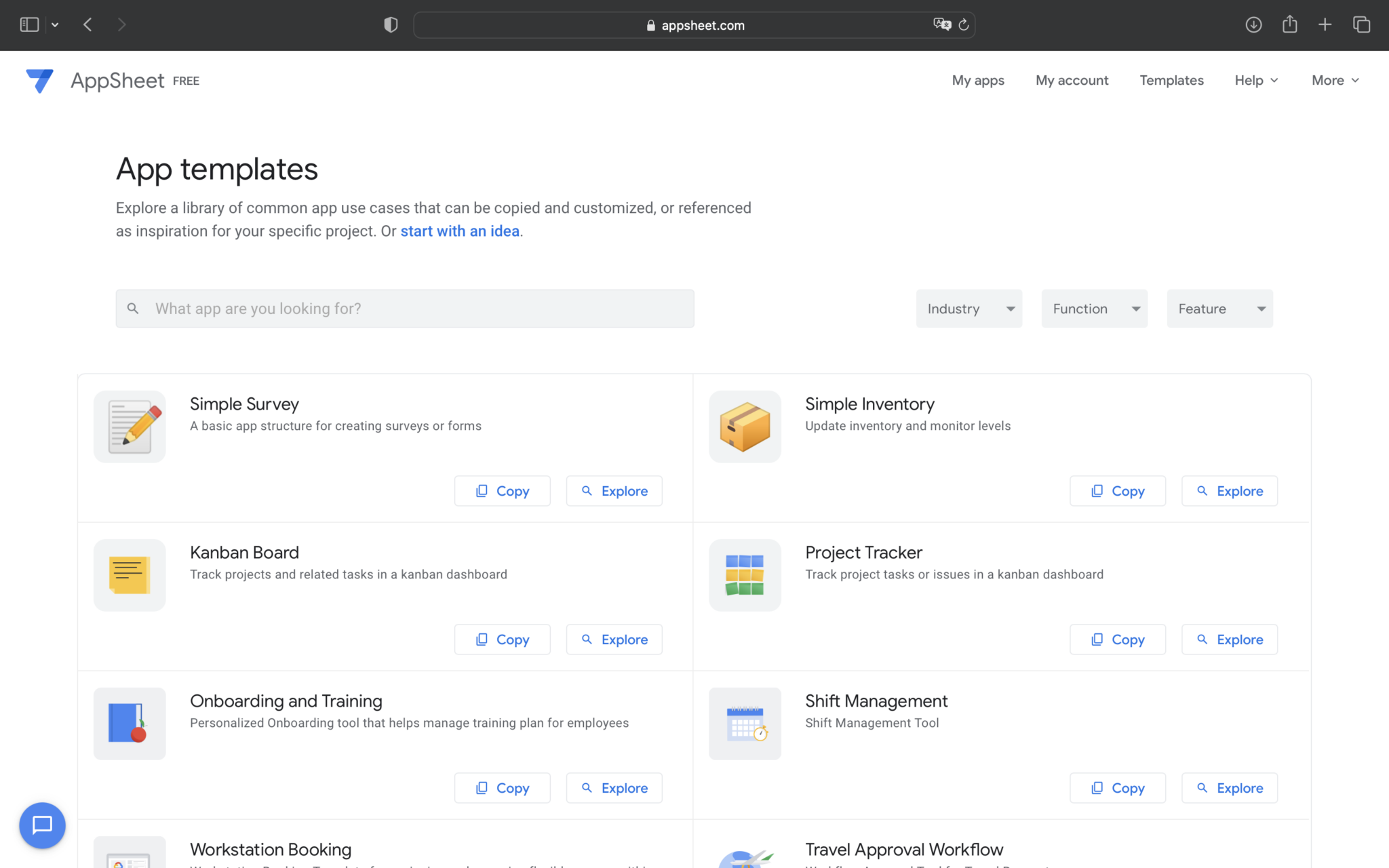This screenshot has height=868, width=1389.
Task: Click the AppSheet logo
Action: 40,81
